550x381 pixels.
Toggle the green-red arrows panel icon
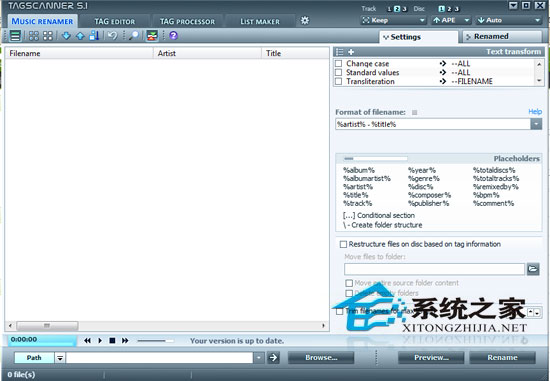[152, 35]
